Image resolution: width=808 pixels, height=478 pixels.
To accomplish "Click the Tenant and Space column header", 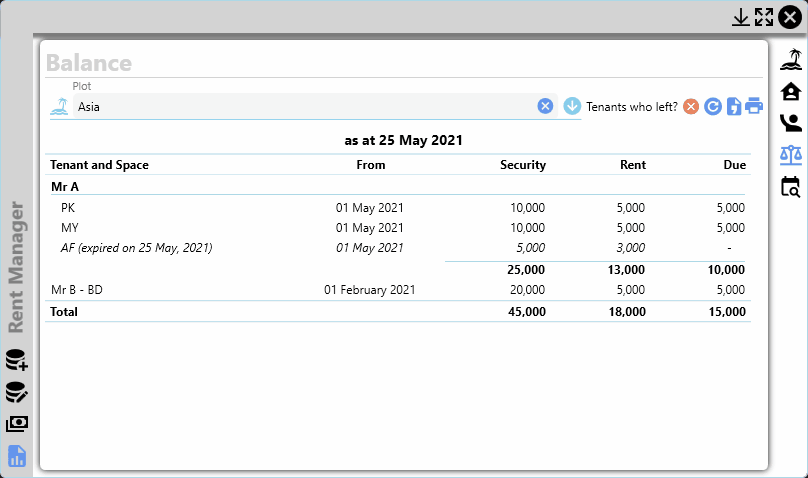I will 99,165.
